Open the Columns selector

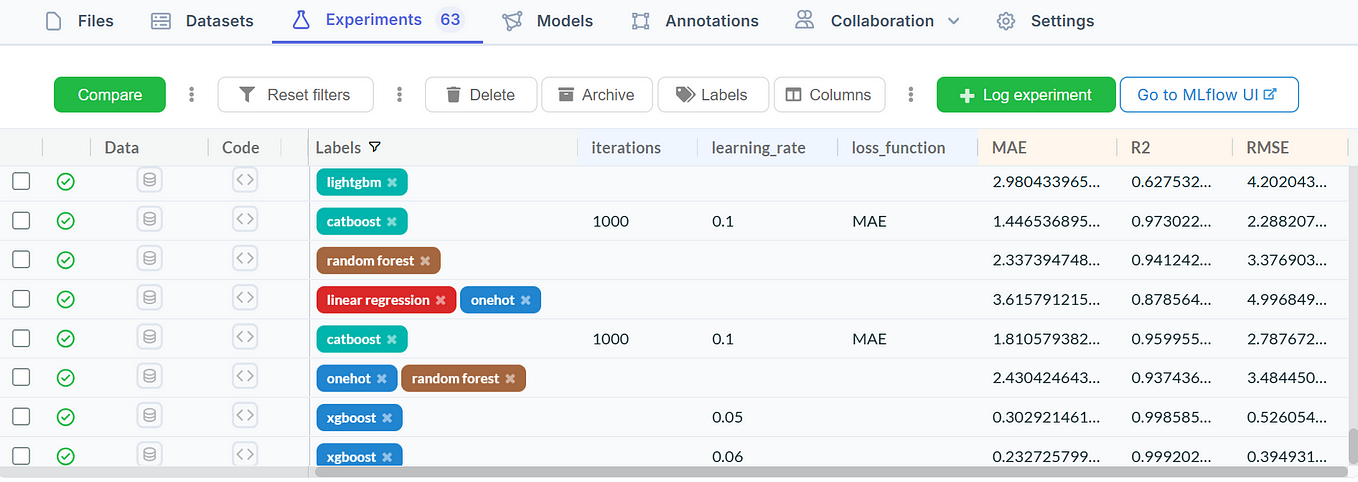pyautogui.click(x=829, y=95)
